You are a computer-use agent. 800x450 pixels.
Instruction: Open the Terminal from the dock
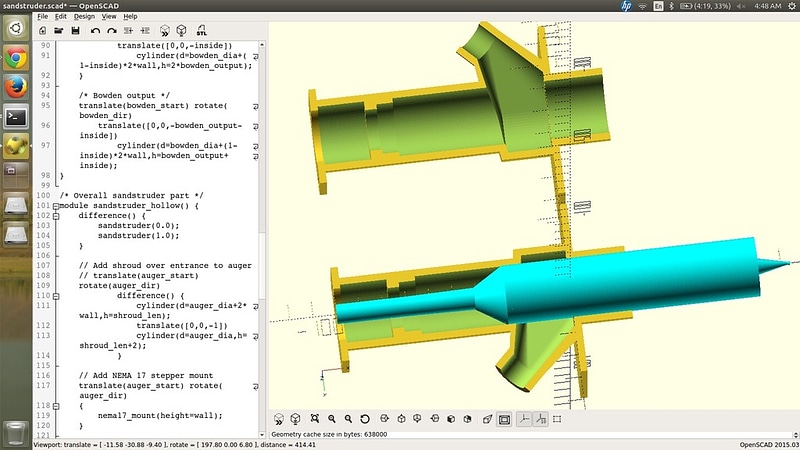click(16, 117)
